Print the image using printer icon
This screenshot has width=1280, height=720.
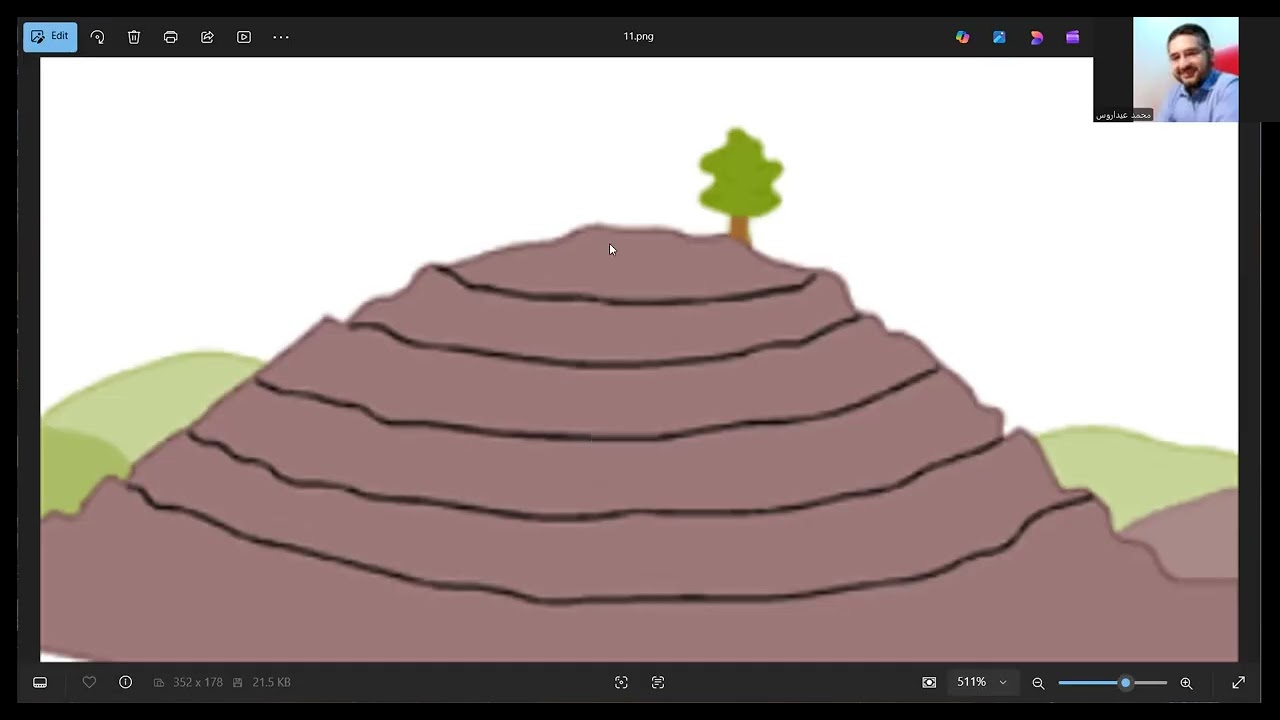pyautogui.click(x=171, y=37)
